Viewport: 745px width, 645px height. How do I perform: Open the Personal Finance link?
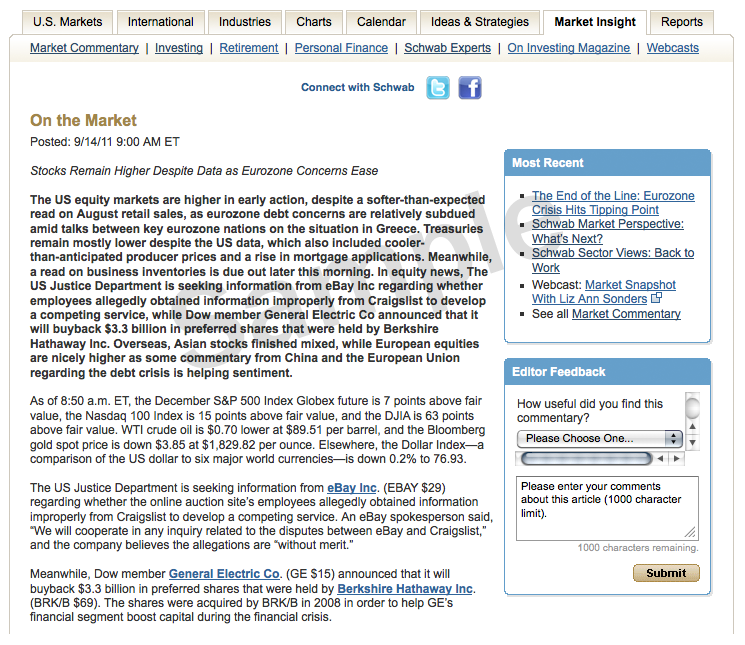click(341, 48)
